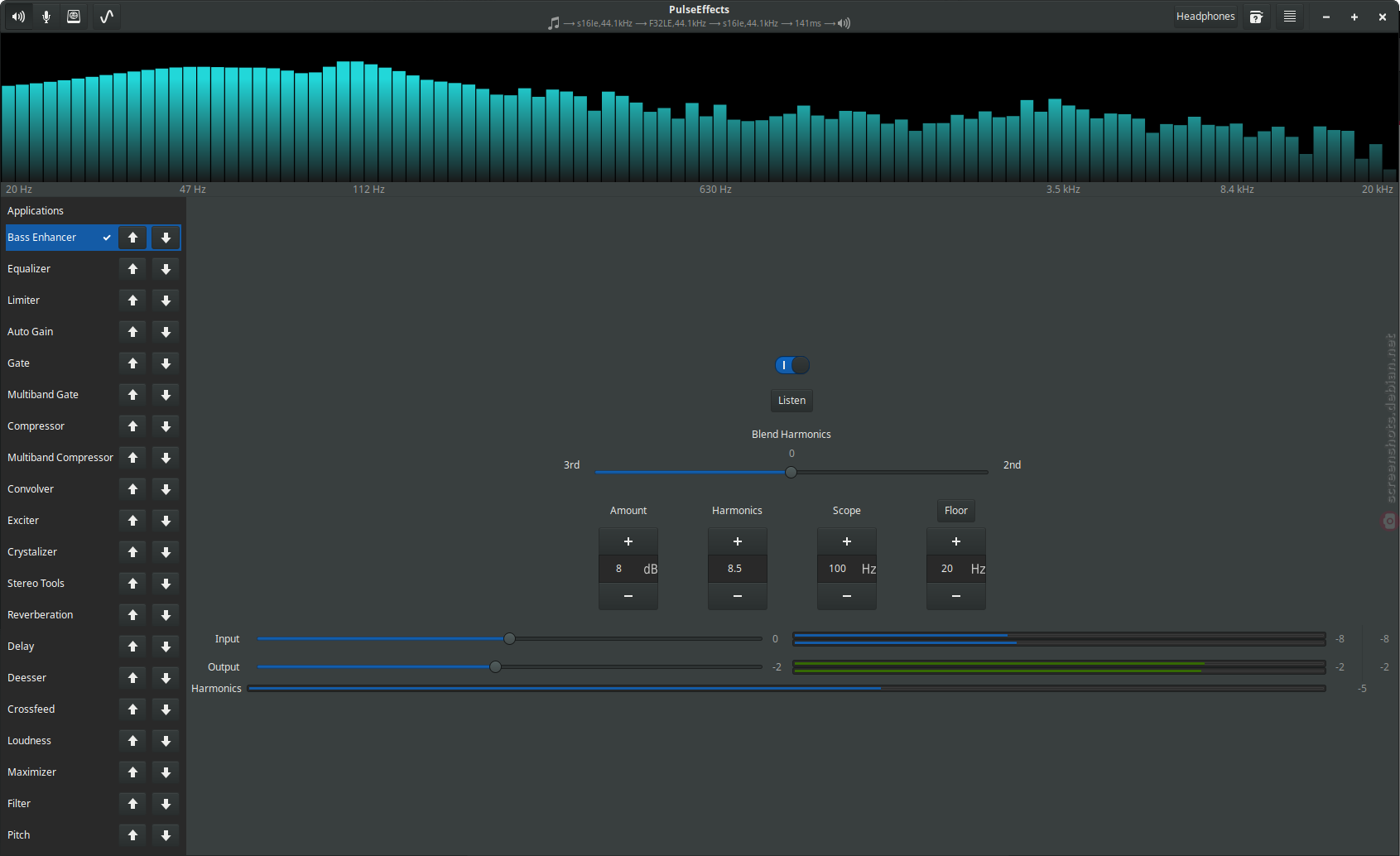Decrease the Harmonics value with minus
The height and width of the screenshot is (856, 1400).
click(738, 596)
